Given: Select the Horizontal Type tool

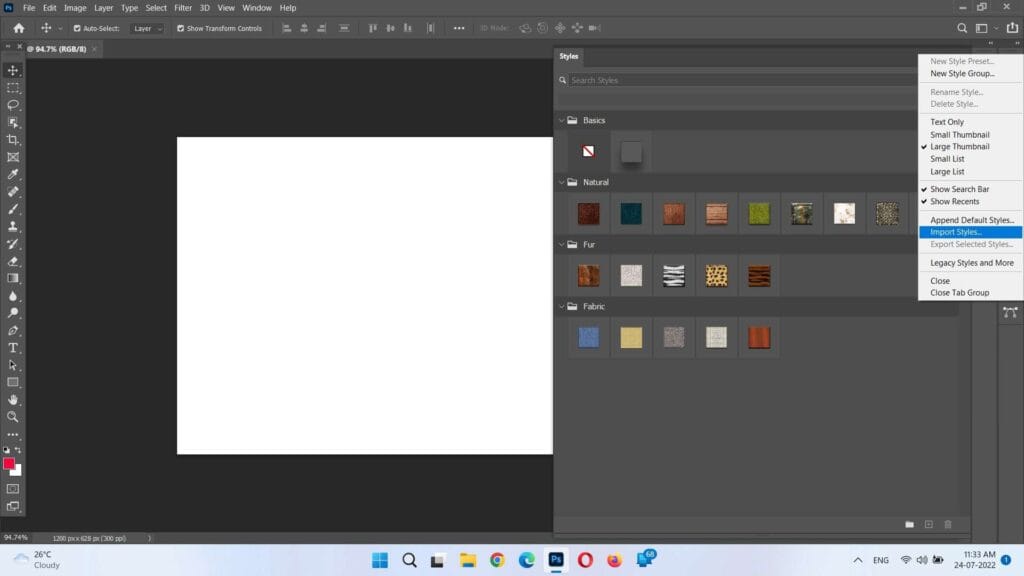Looking at the screenshot, I should pos(13,348).
